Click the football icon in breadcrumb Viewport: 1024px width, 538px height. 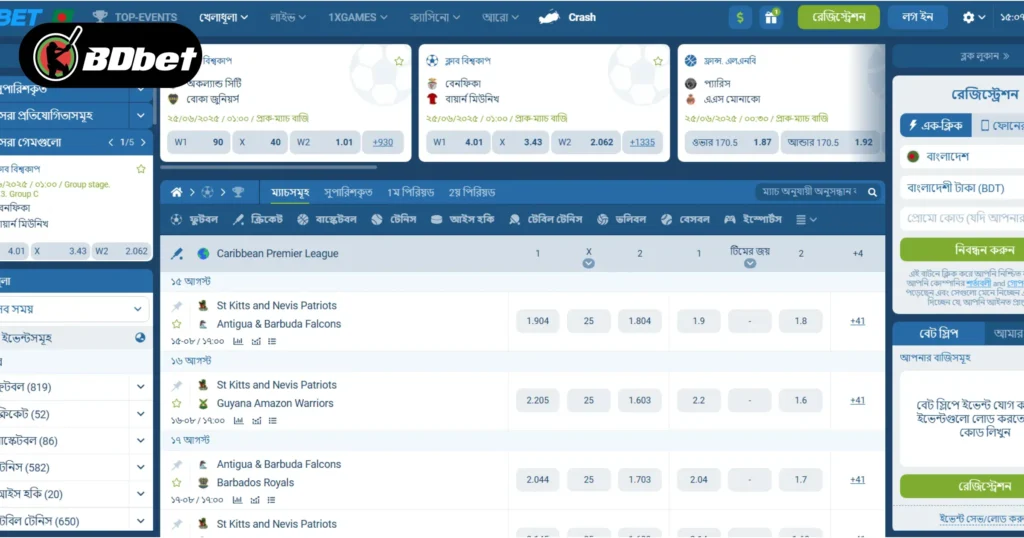click(207, 192)
